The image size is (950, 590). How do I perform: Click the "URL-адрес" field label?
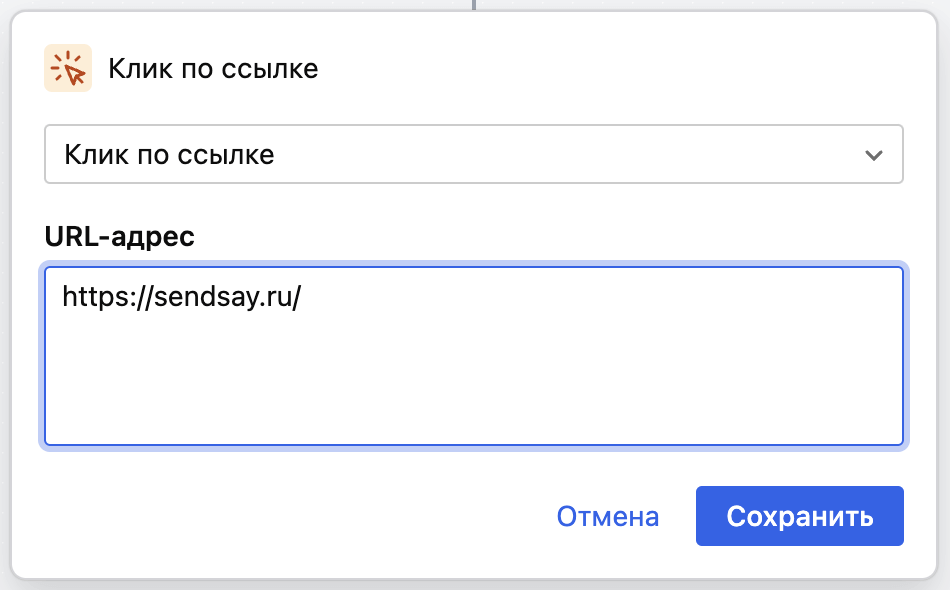coord(120,237)
